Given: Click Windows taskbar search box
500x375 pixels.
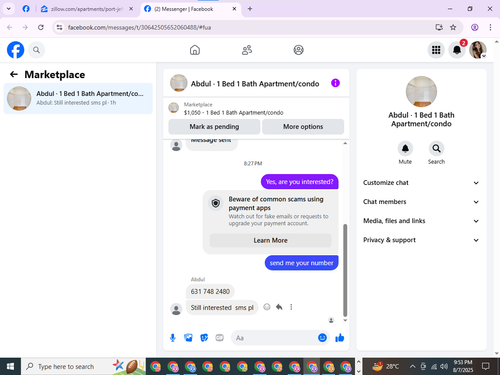Looking at the screenshot, I should [83, 367].
